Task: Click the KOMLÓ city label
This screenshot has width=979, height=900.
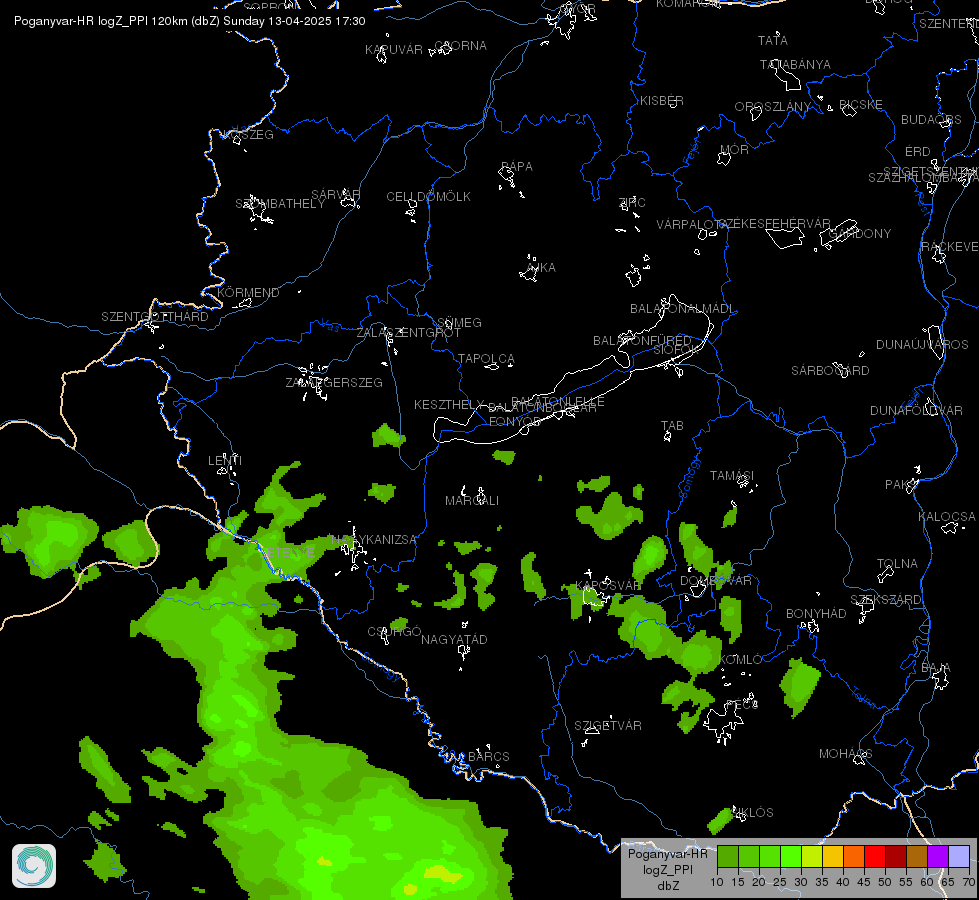Action: click(x=740, y=660)
